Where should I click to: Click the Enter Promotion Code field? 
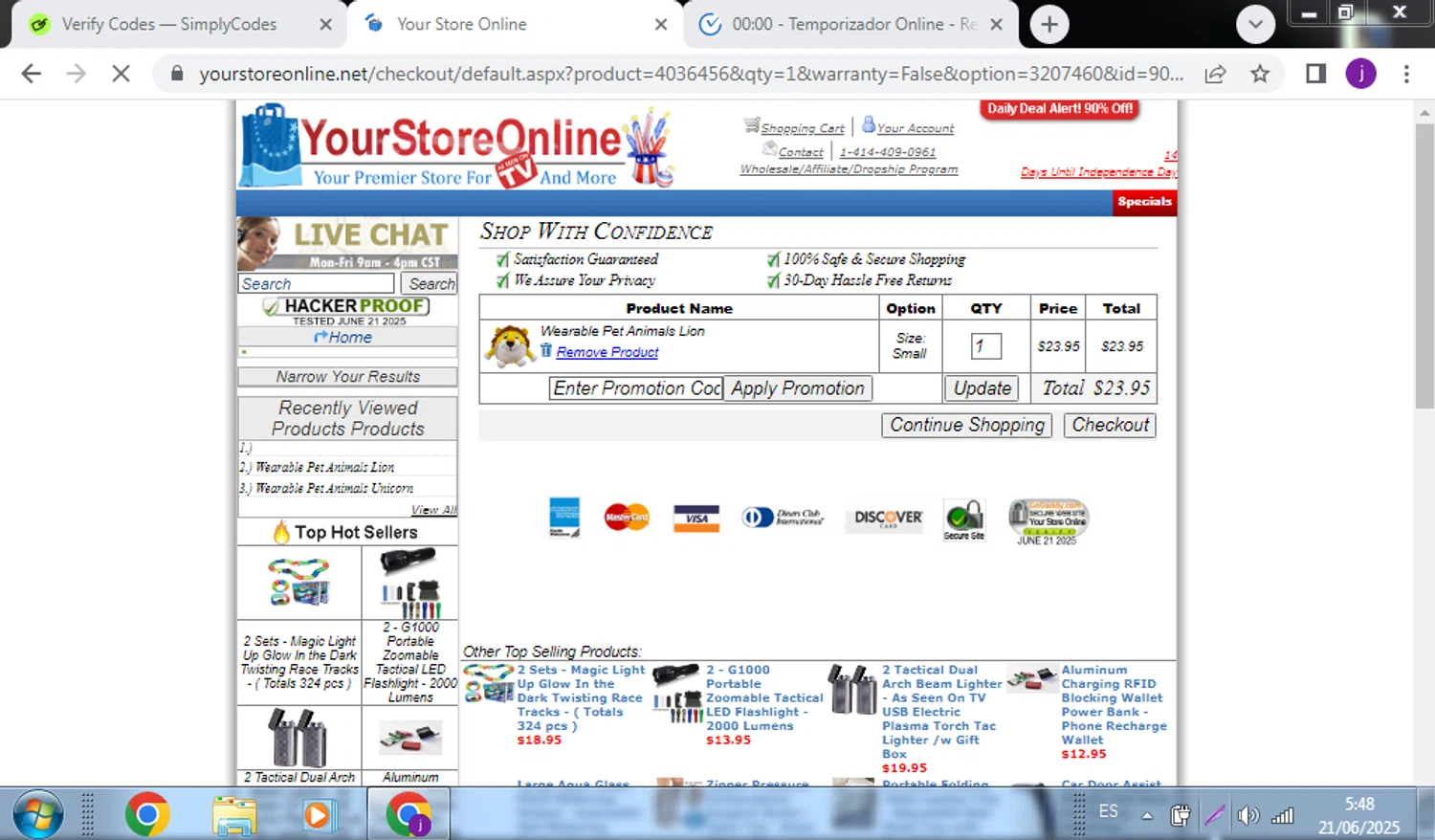(636, 387)
